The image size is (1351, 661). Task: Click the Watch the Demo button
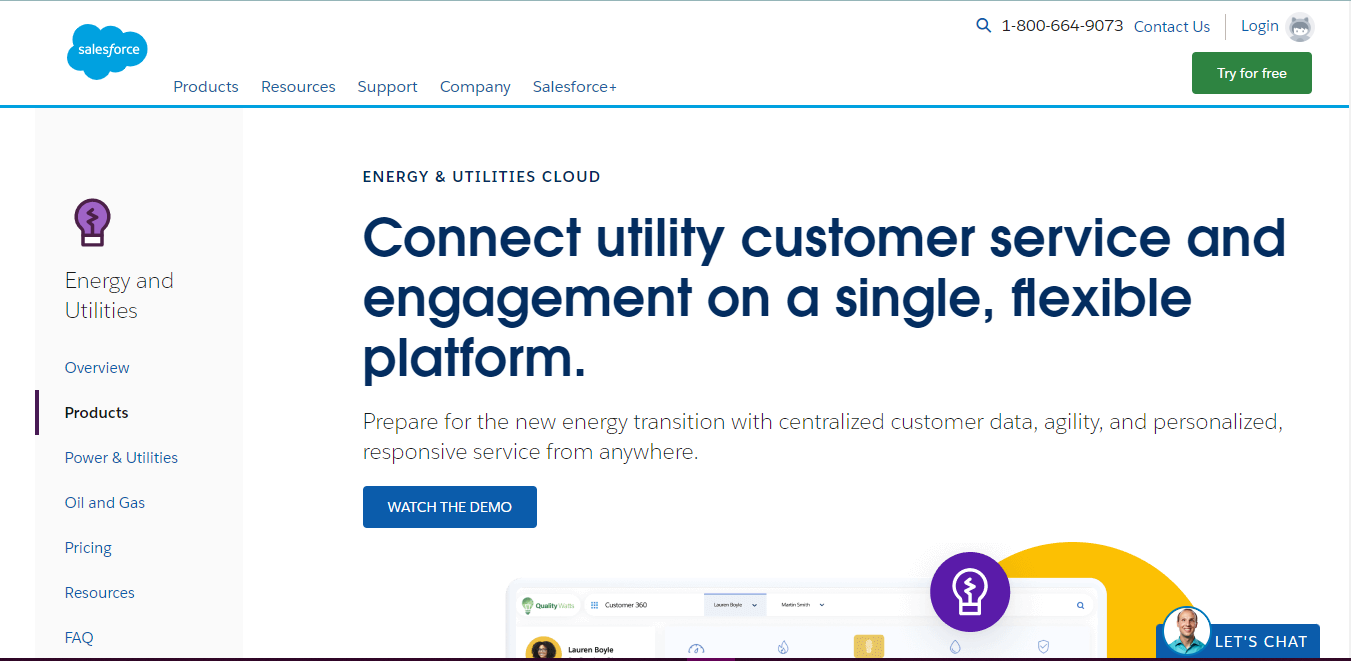450,507
